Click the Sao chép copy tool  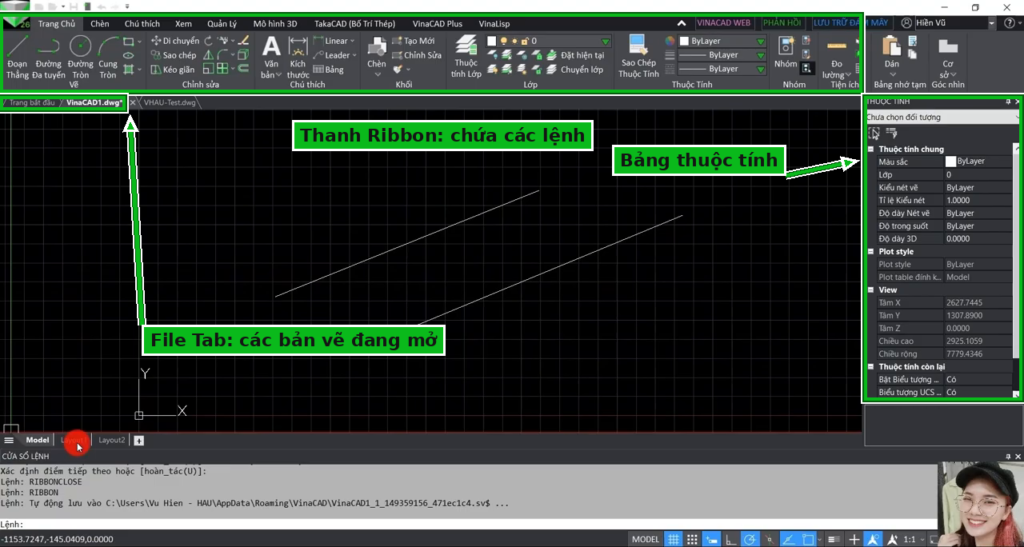coord(174,55)
